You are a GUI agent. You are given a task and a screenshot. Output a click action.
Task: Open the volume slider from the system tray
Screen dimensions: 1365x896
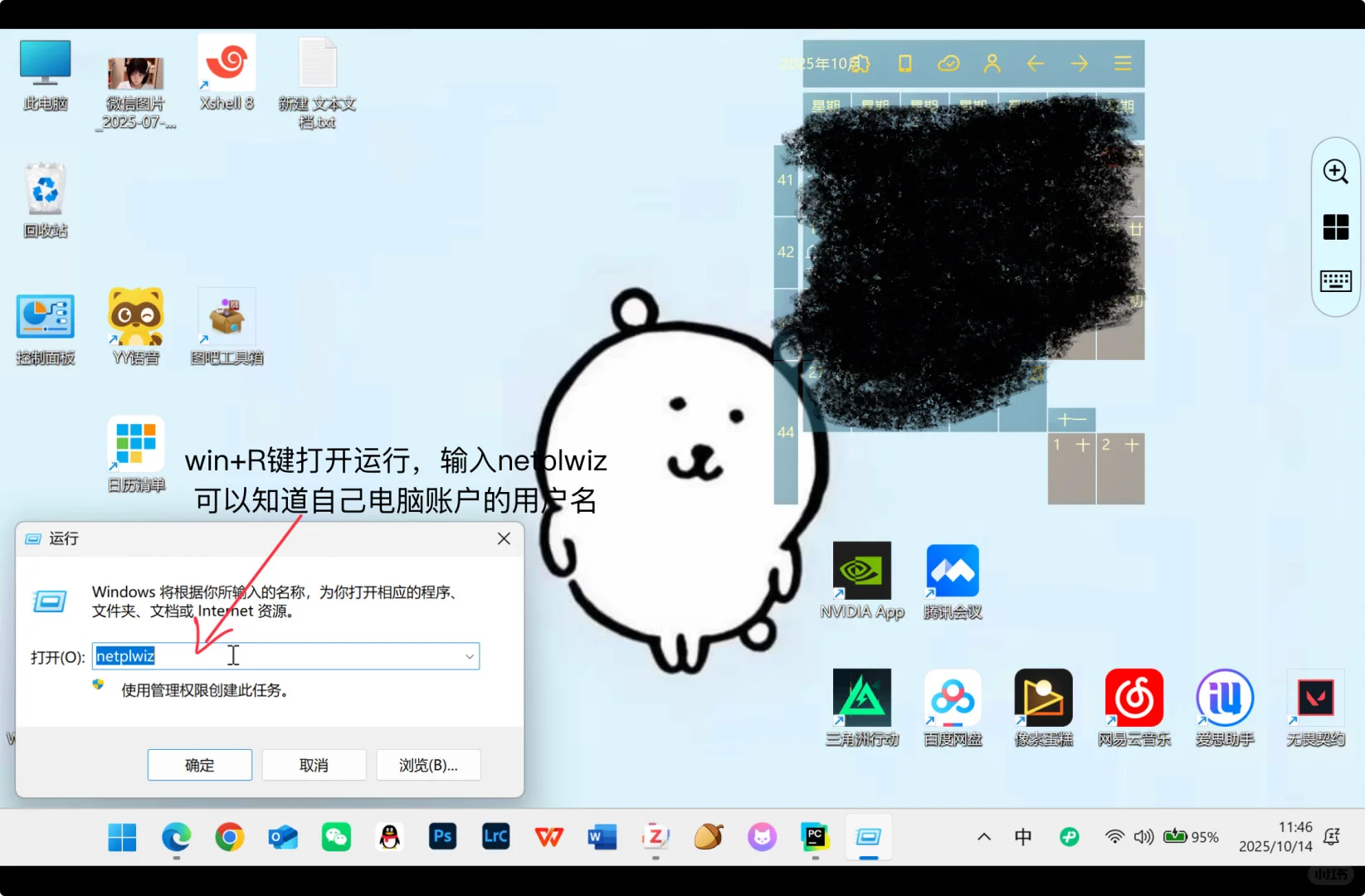1143,836
